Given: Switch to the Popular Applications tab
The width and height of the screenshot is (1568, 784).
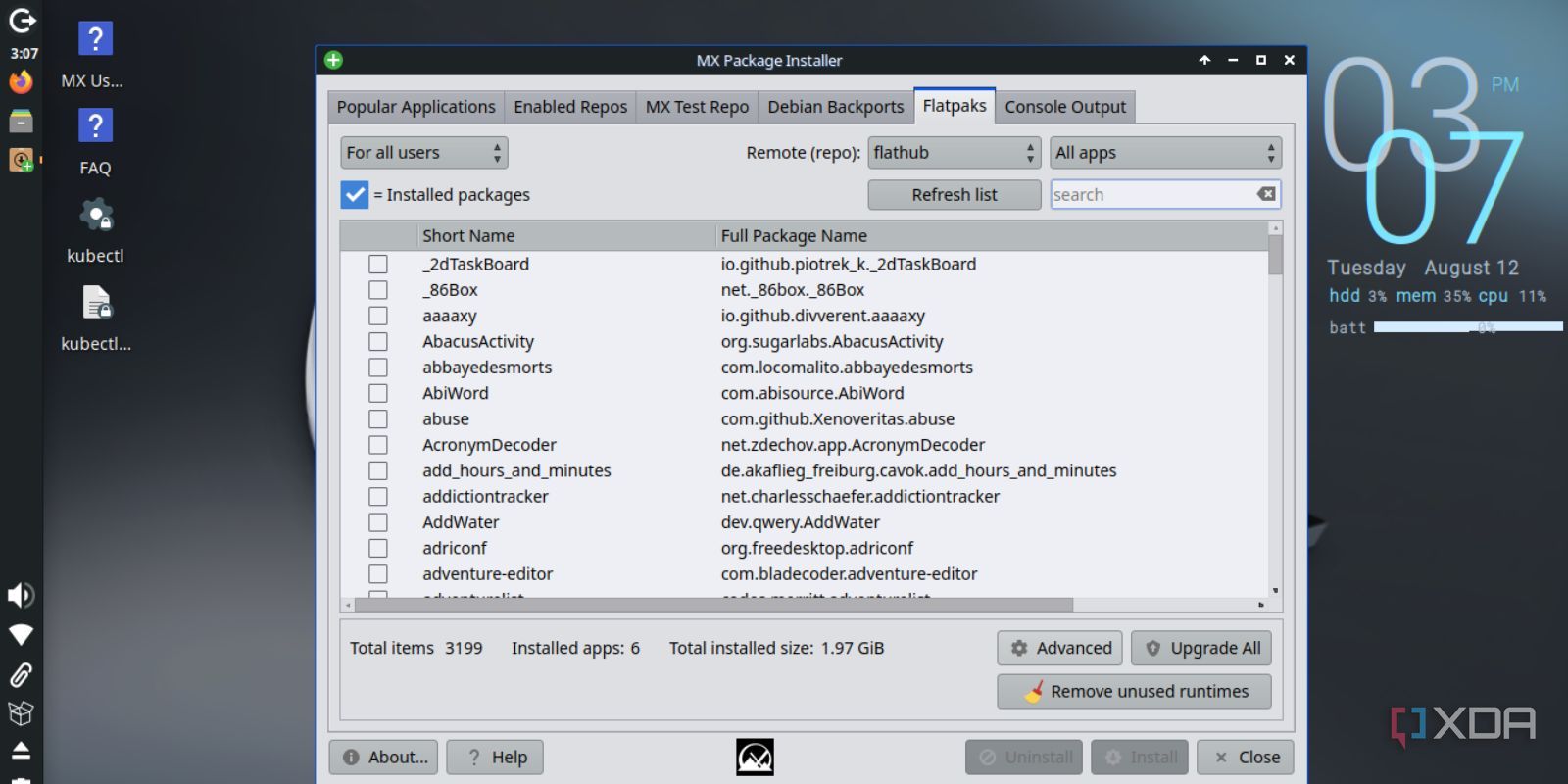Looking at the screenshot, I should pos(416,107).
